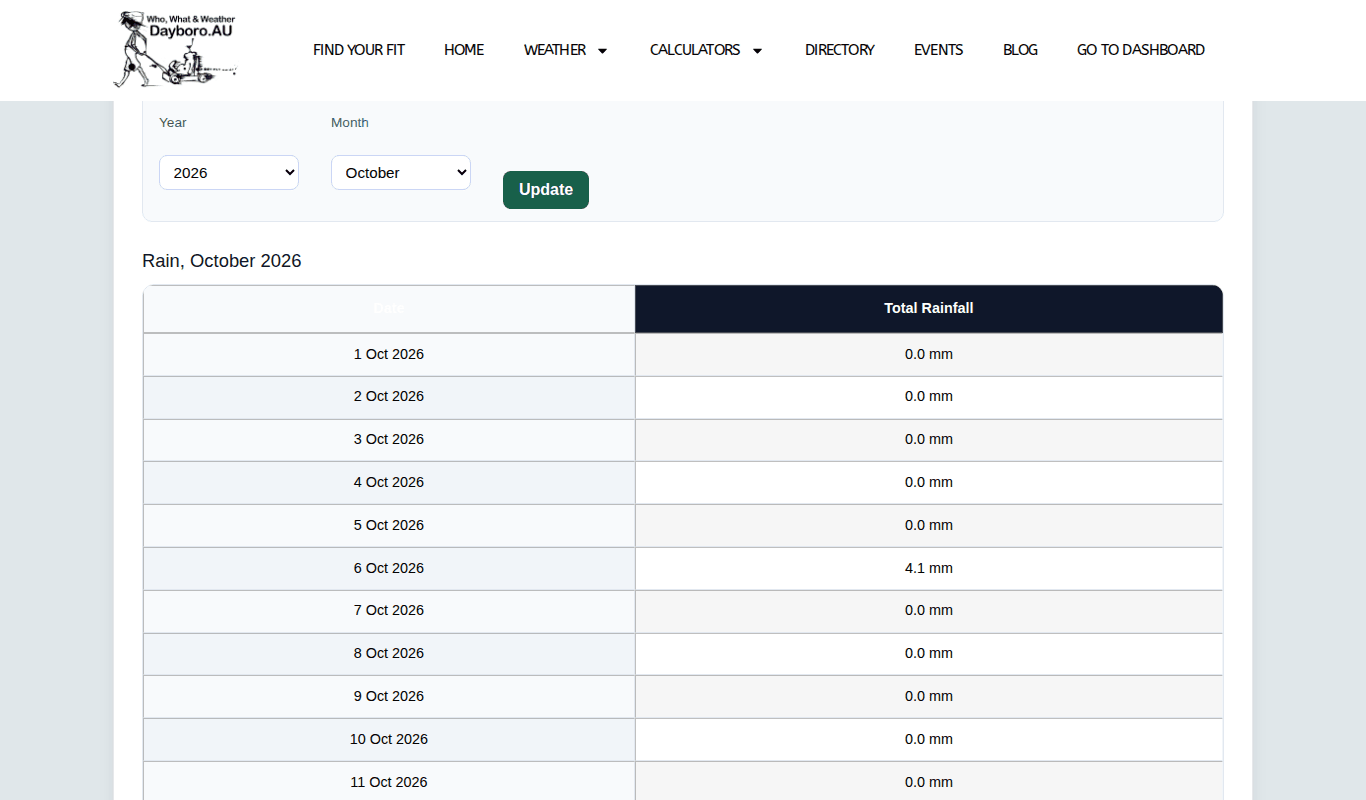The width and height of the screenshot is (1366, 800).
Task: Select the 6 Oct 2026 date cell
Action: [389, 569]
